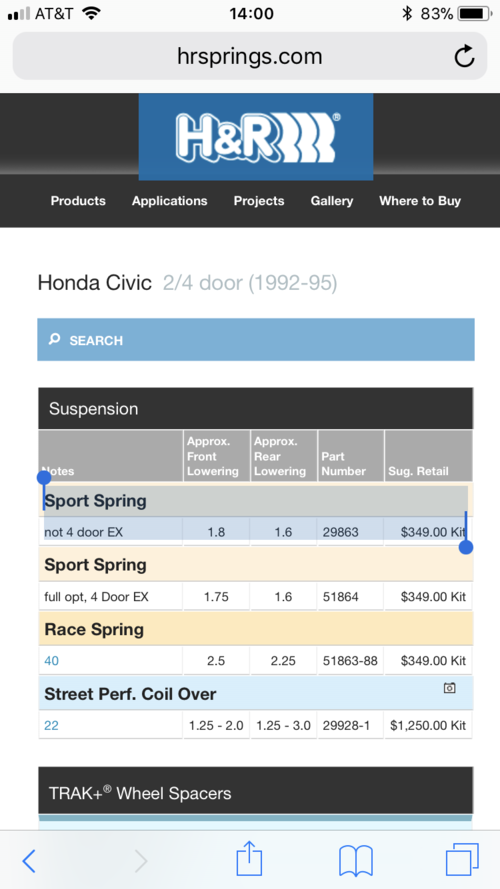Go back using Safari back arrow

click(x=29, y=861)
